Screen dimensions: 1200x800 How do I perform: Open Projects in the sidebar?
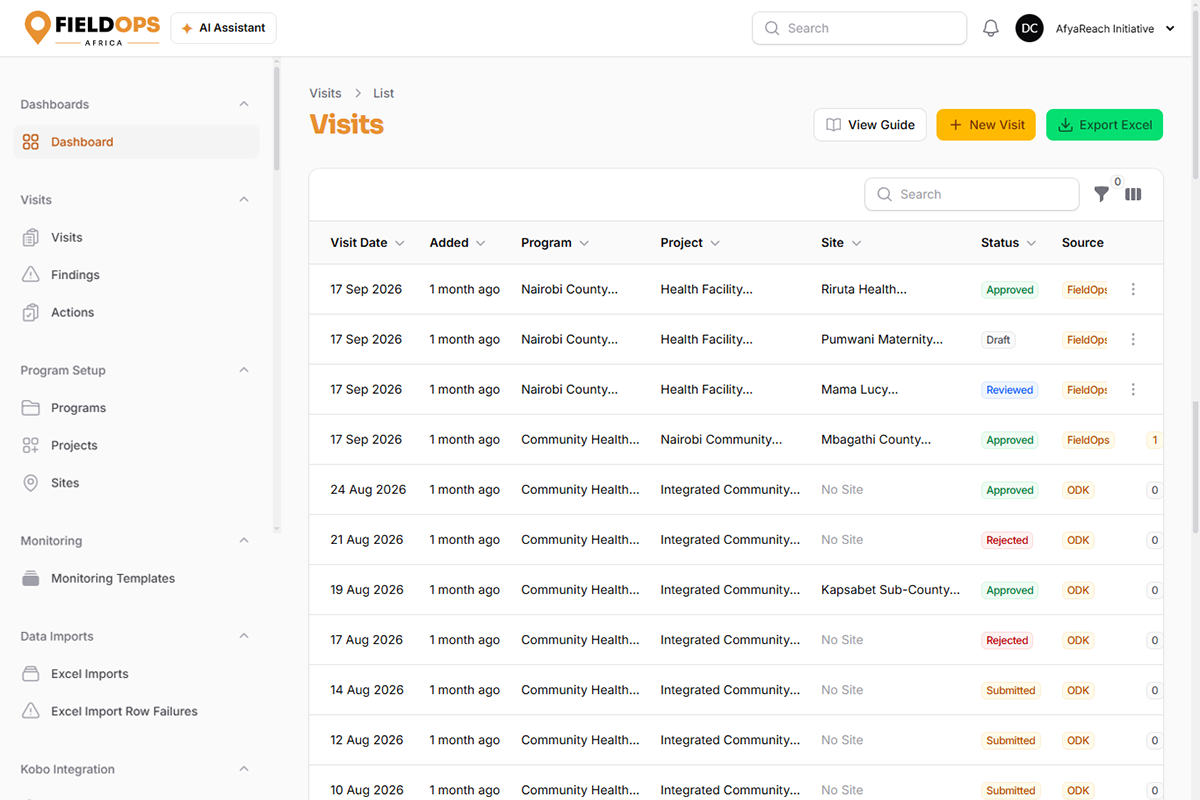coord(137,446)
